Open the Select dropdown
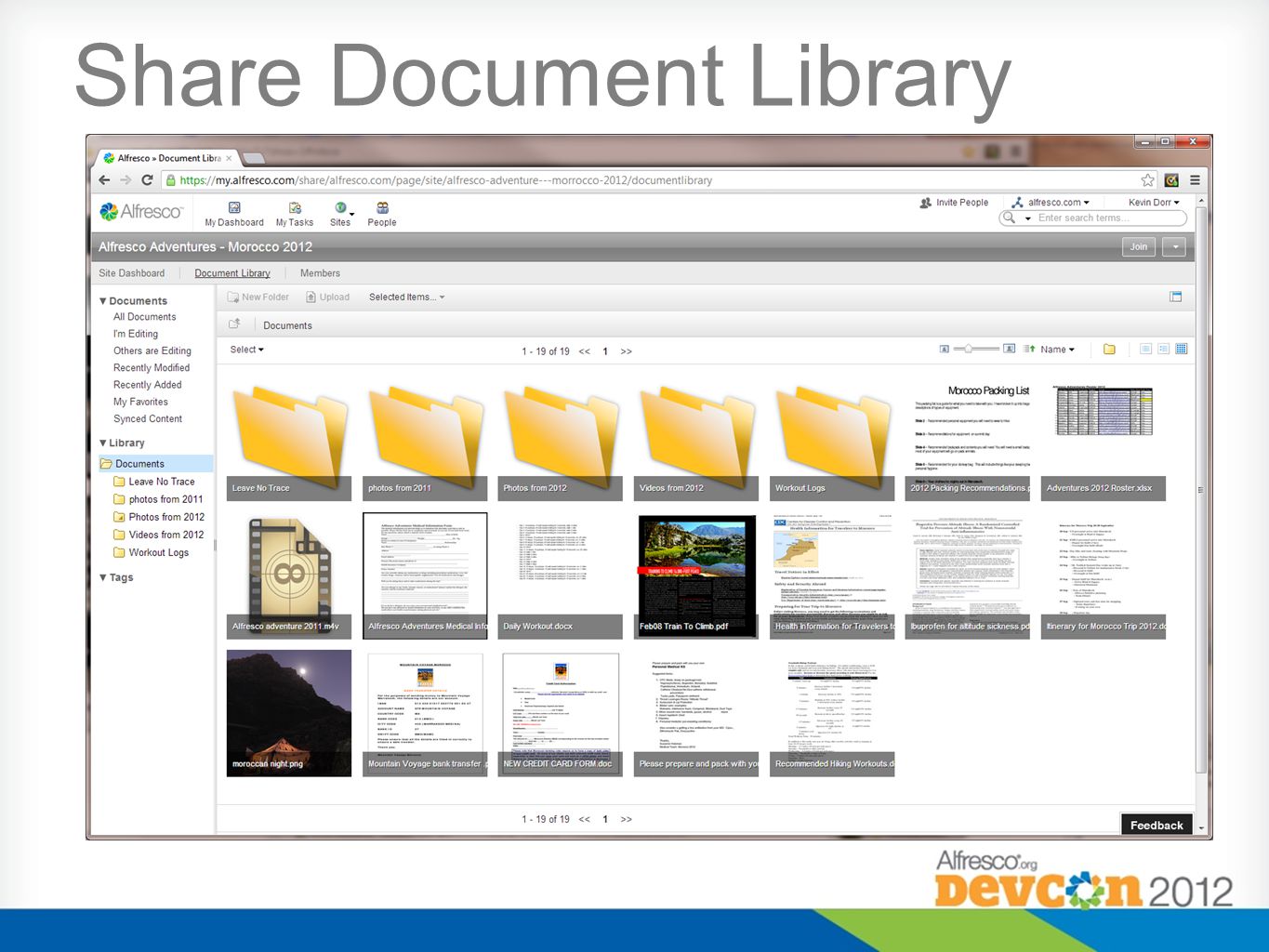 [247, 350]
